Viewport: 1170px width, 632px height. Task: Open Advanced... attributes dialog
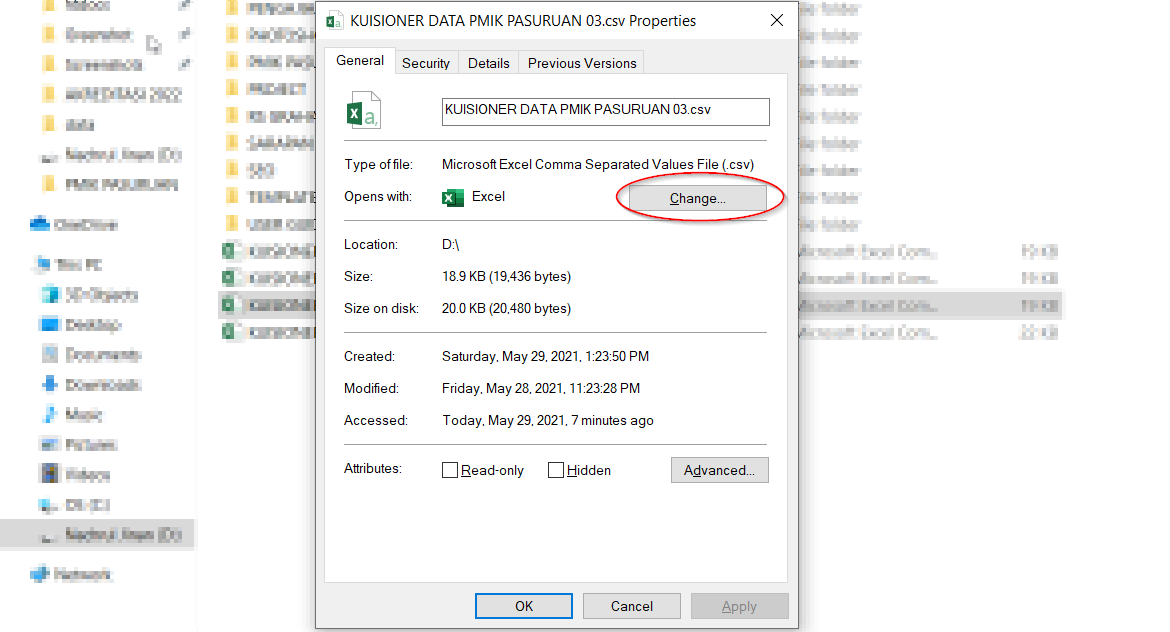click(719, 470)
